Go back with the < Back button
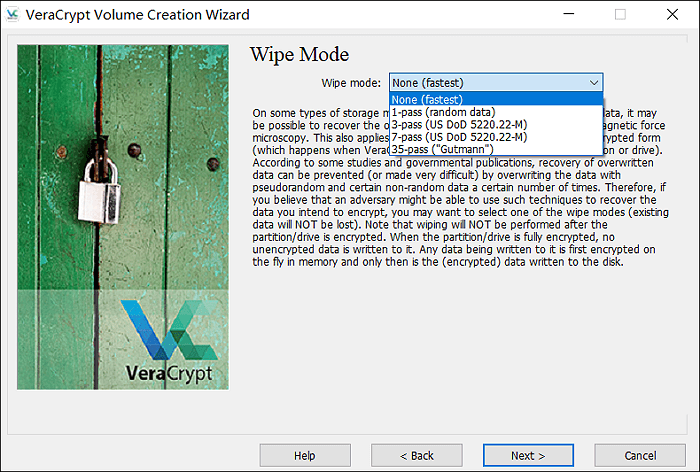 pyautogui.click(x=417, y=456)
